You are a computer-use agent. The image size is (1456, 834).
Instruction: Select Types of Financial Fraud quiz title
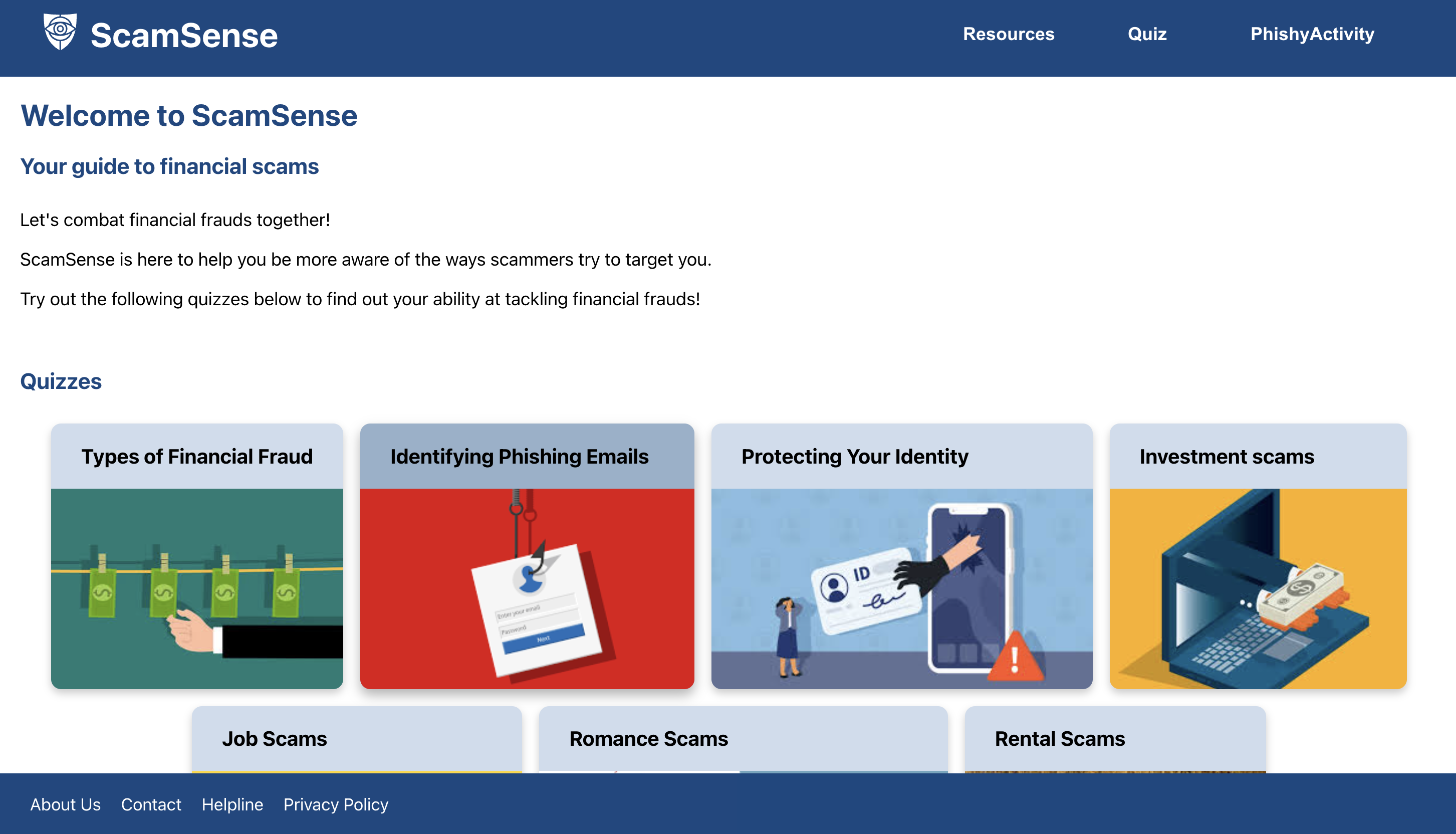197,457
